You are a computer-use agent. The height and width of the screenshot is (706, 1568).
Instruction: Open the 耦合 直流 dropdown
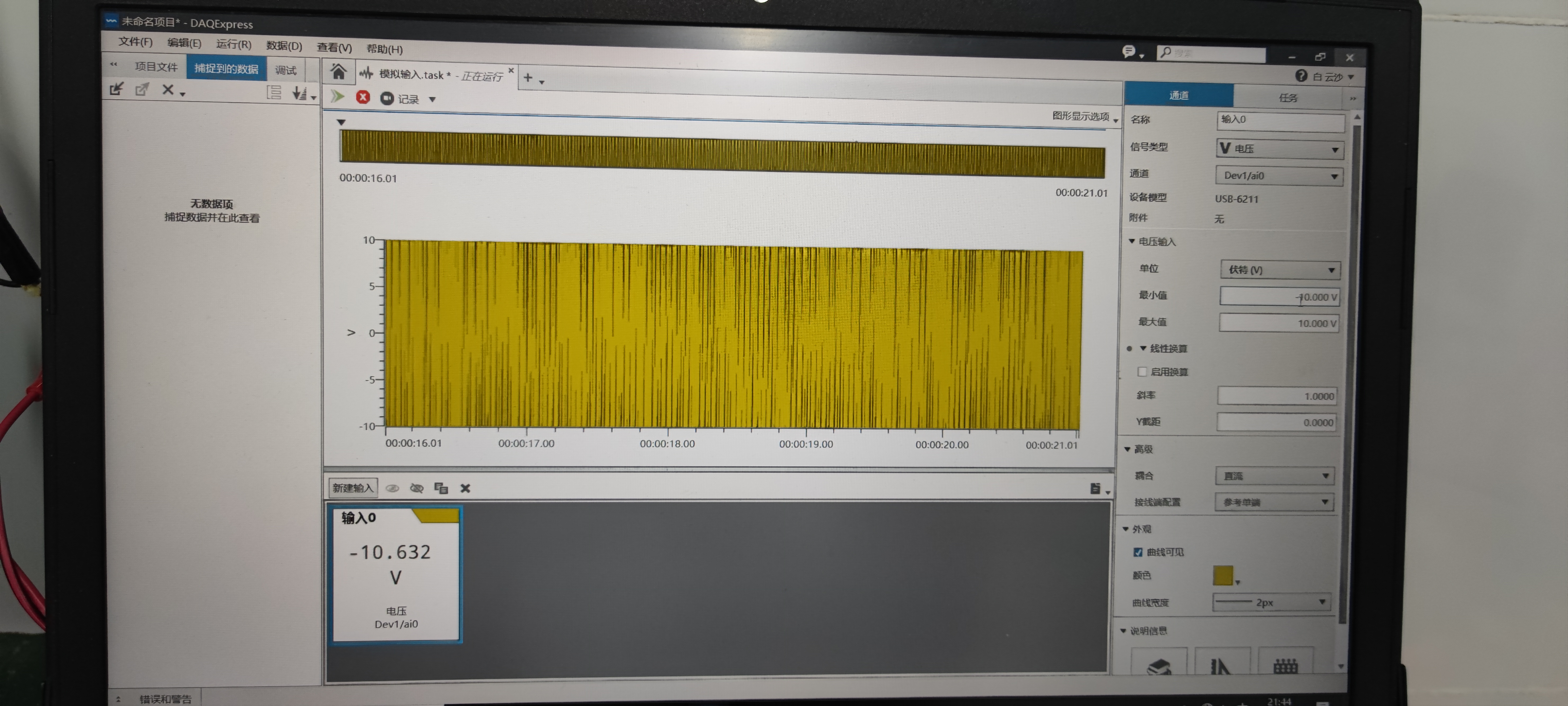pyautogui.click(x=1275, y=476)
